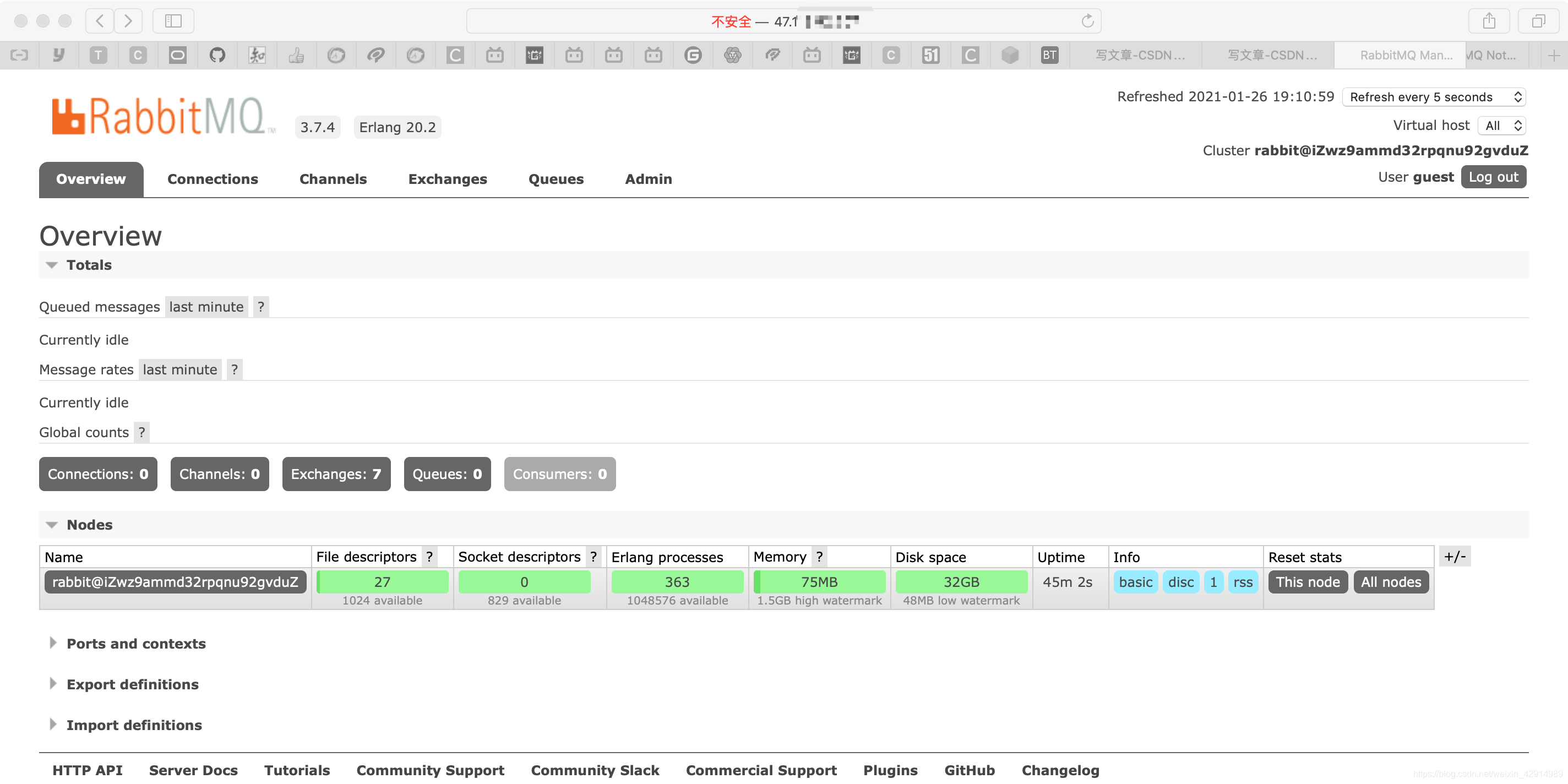Select the RabbitMQ Man... browser tab
The width and height of the screenshot is (1568, 784).
(x=1400, y=56)
